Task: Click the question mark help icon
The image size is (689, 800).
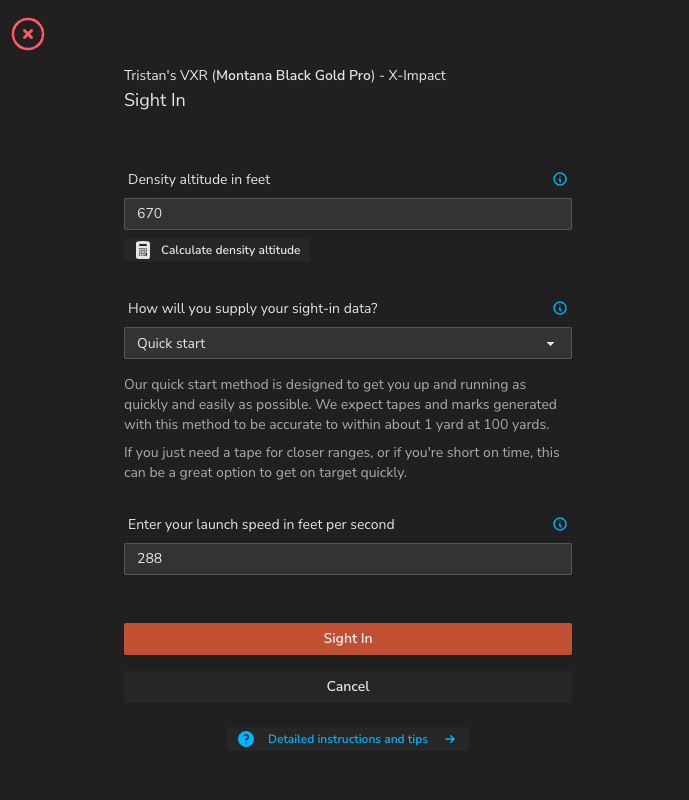Action: tap(246, 740)
